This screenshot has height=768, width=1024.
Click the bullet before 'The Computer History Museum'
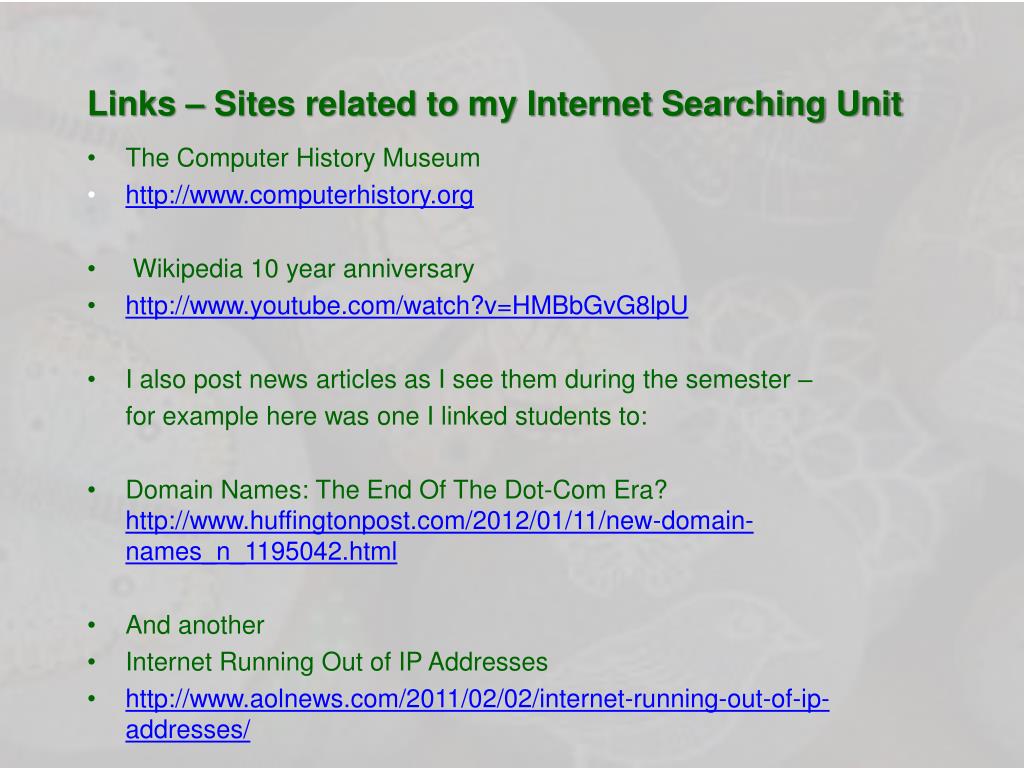(x=91, y=158)
